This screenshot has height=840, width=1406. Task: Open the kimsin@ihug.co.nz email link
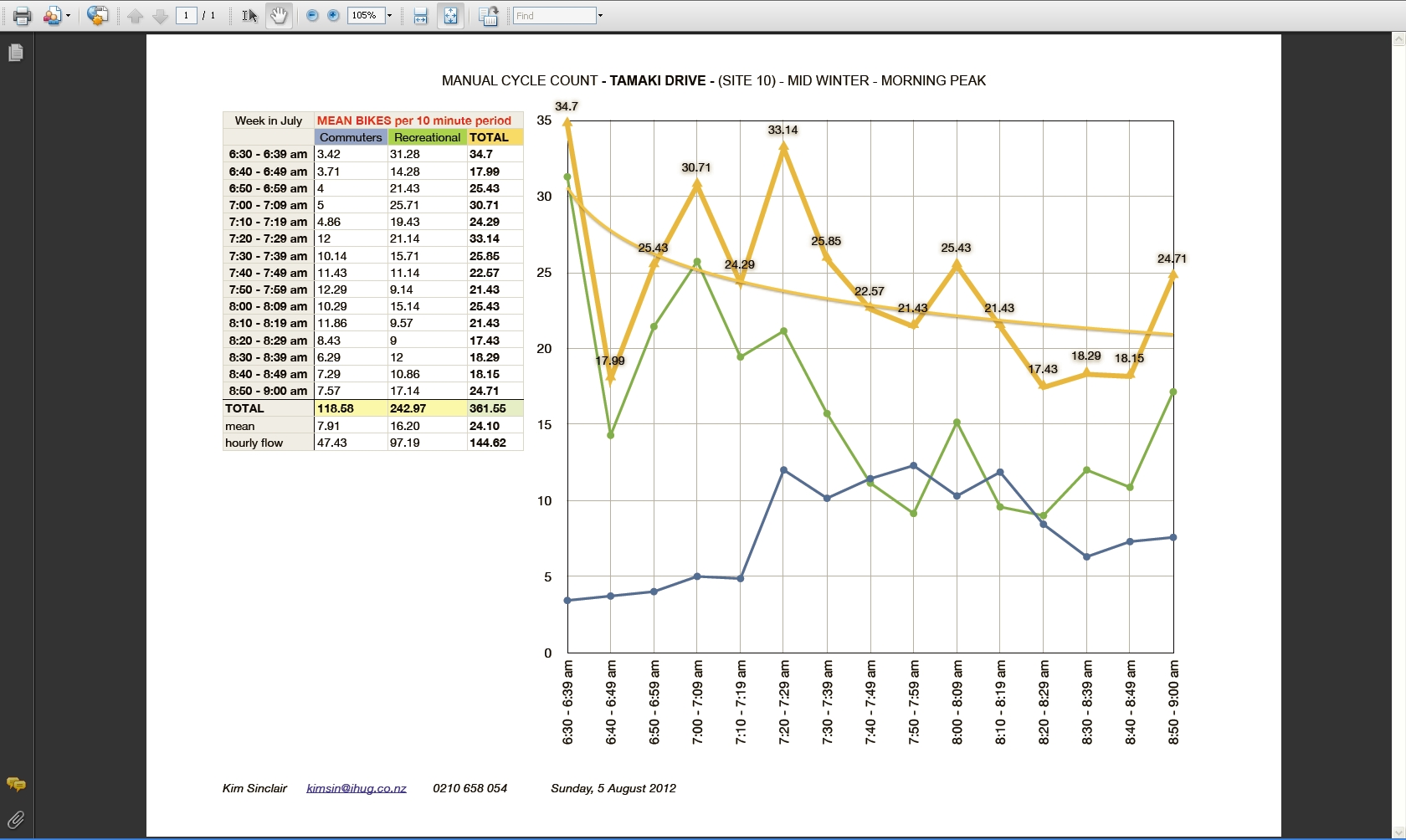(x=357, y=788)
